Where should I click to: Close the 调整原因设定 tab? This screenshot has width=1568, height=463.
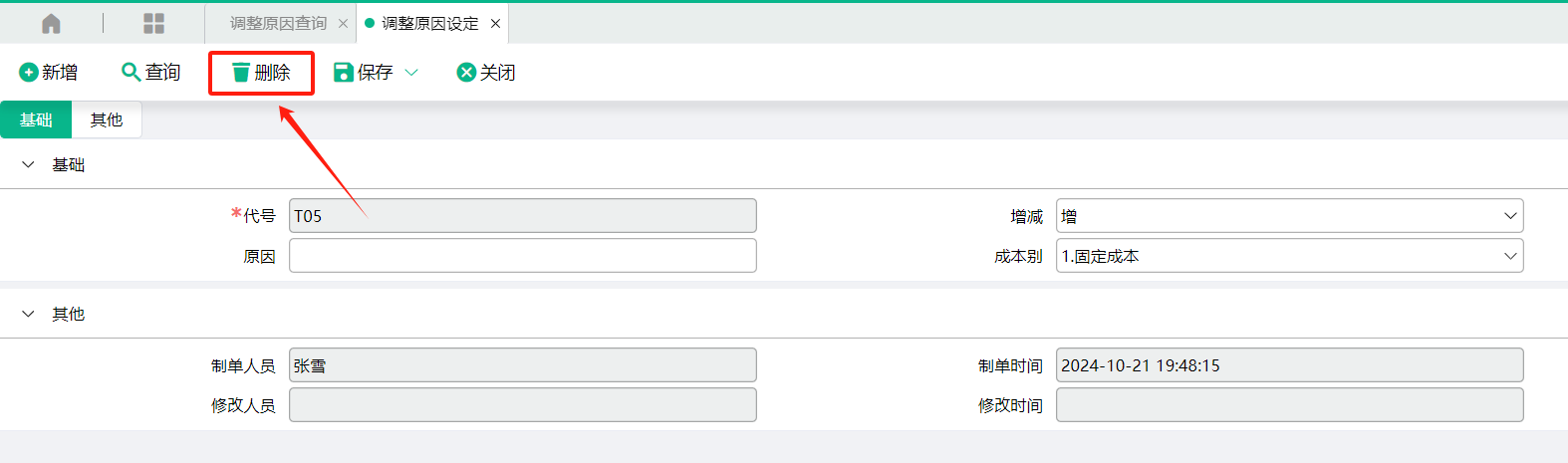pyautogui.click(x=495, y=24)
